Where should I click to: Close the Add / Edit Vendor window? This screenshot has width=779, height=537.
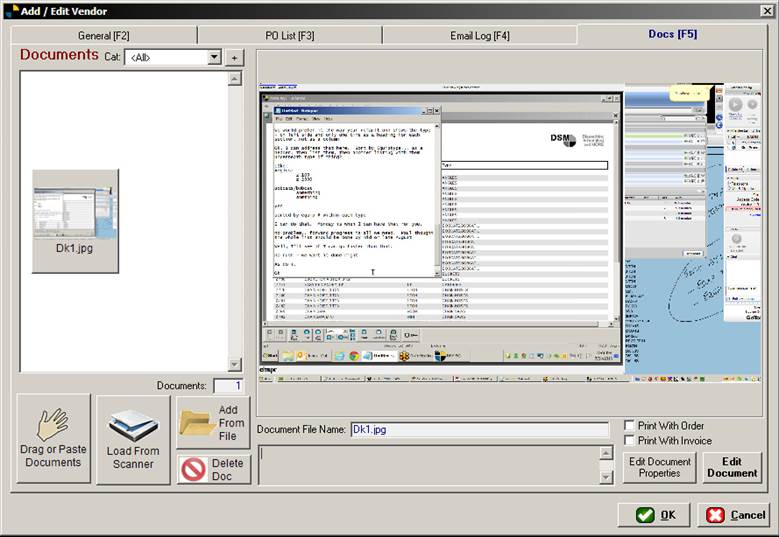(x=766, y=11)
